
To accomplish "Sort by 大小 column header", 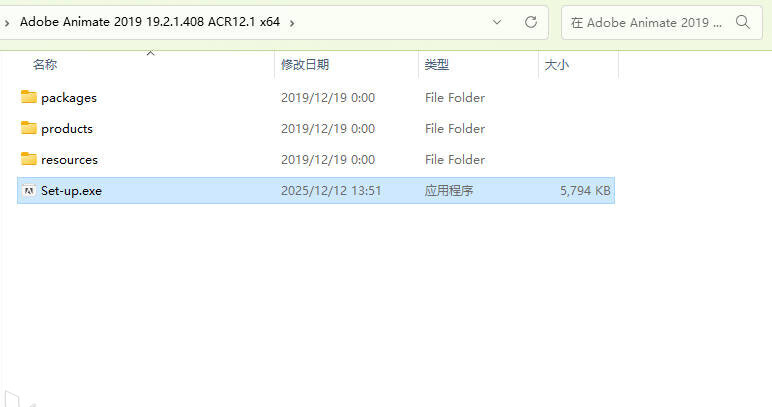I will click(x=557, y=64).
